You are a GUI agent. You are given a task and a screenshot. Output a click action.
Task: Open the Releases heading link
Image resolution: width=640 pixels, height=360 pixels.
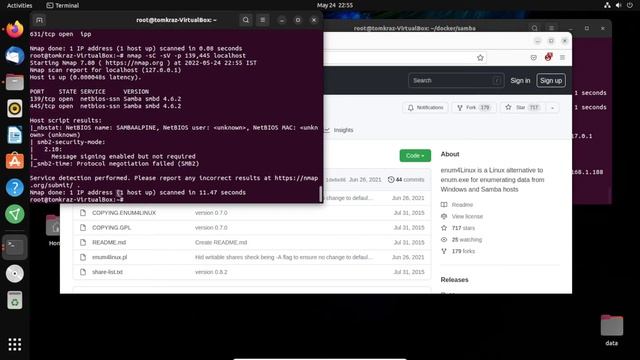[x=454, y=280]
